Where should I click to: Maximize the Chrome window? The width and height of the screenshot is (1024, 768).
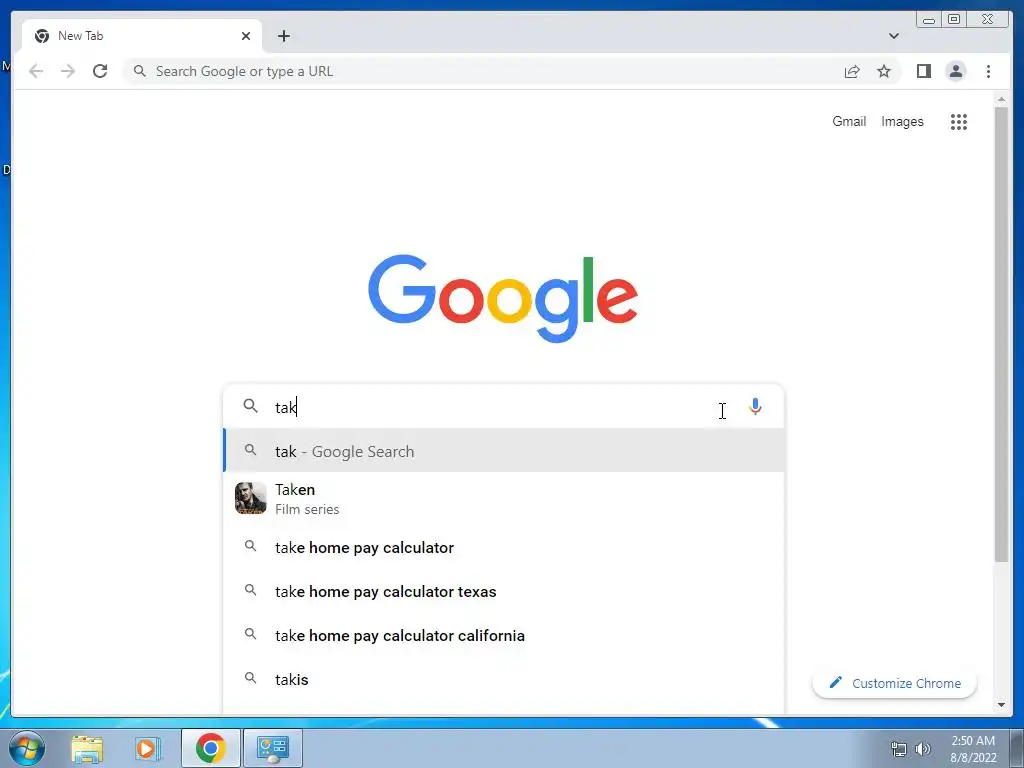coord(954,20)
